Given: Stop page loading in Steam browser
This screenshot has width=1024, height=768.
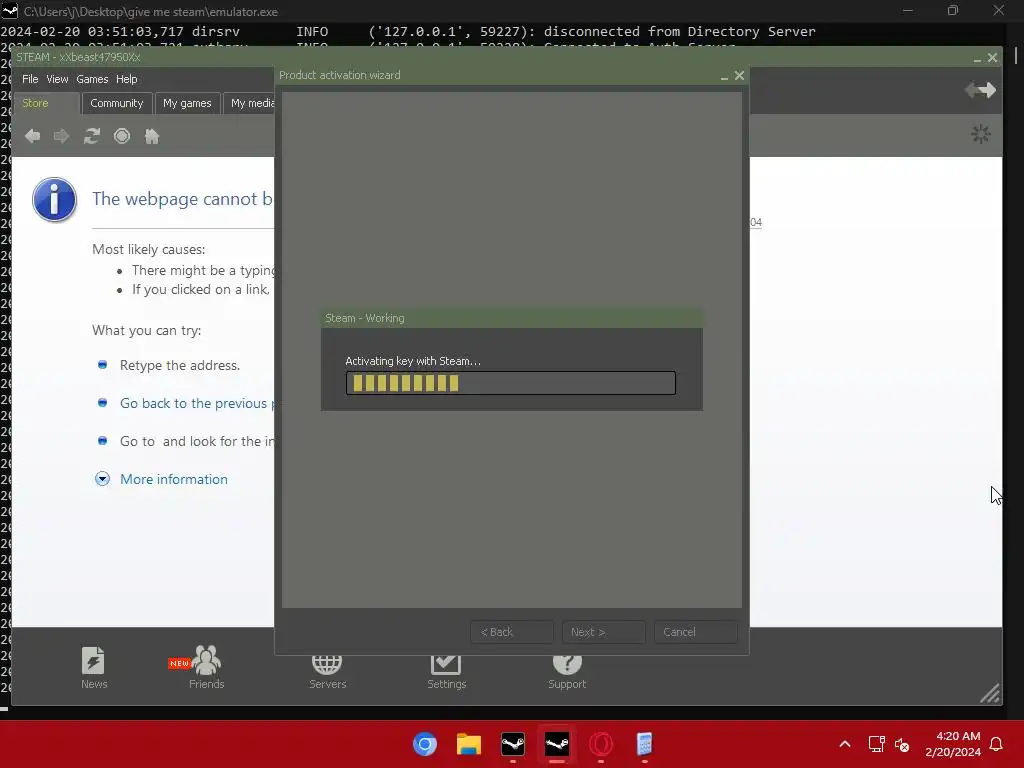Looking at the screenshot, I should 121,136.
